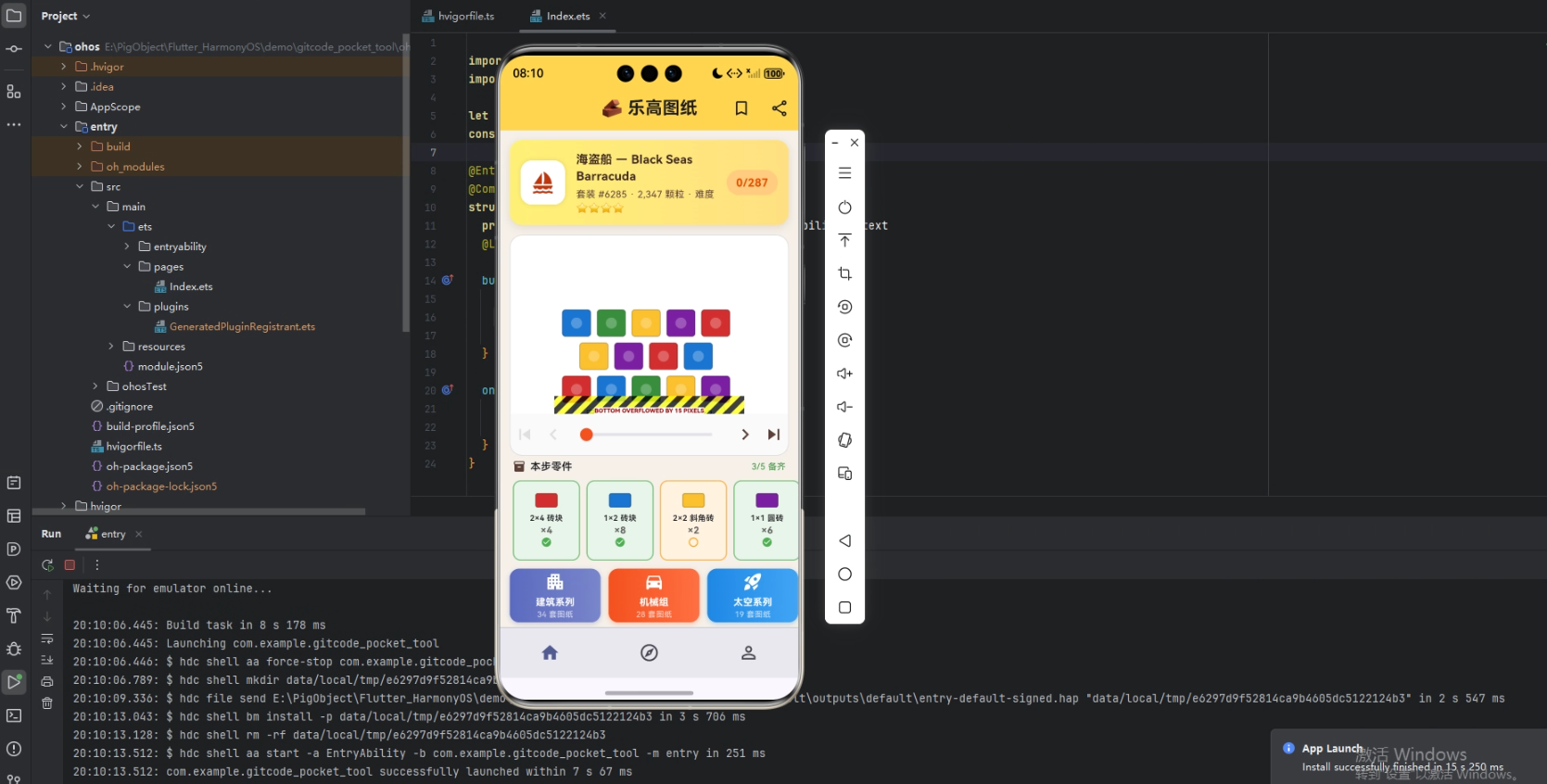Tap the profile icon in the app bottom navigation
This screenshot has height=784, width=1547.
click(x=749, y=652)
